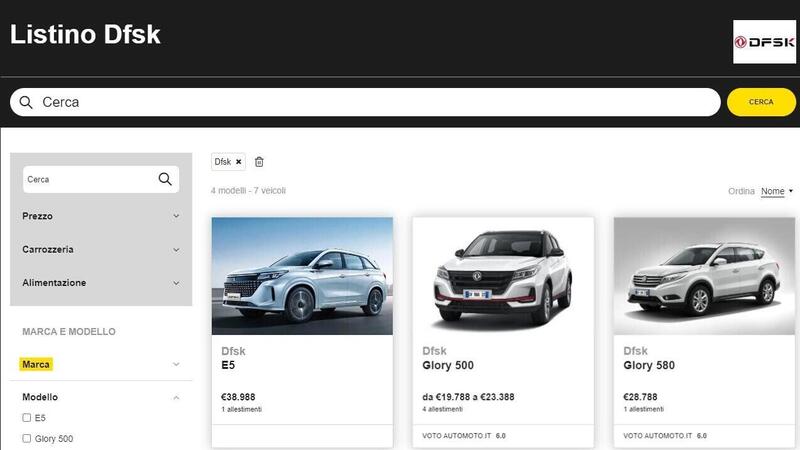Clear all filters with trash icon
This screenshot has width=800, height=450.
259,162
